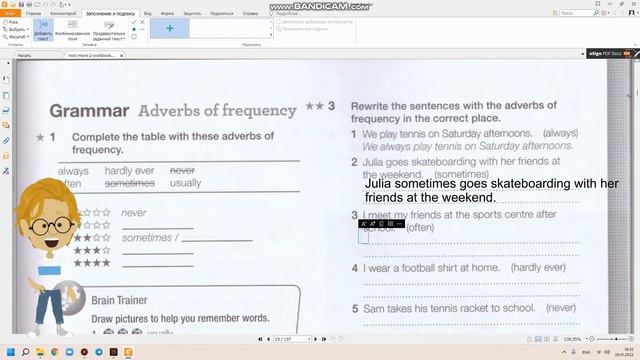Open Windows taskbar search
Image resolution: width=640 pixels, height=360 pixels.
tap(25, 352)
